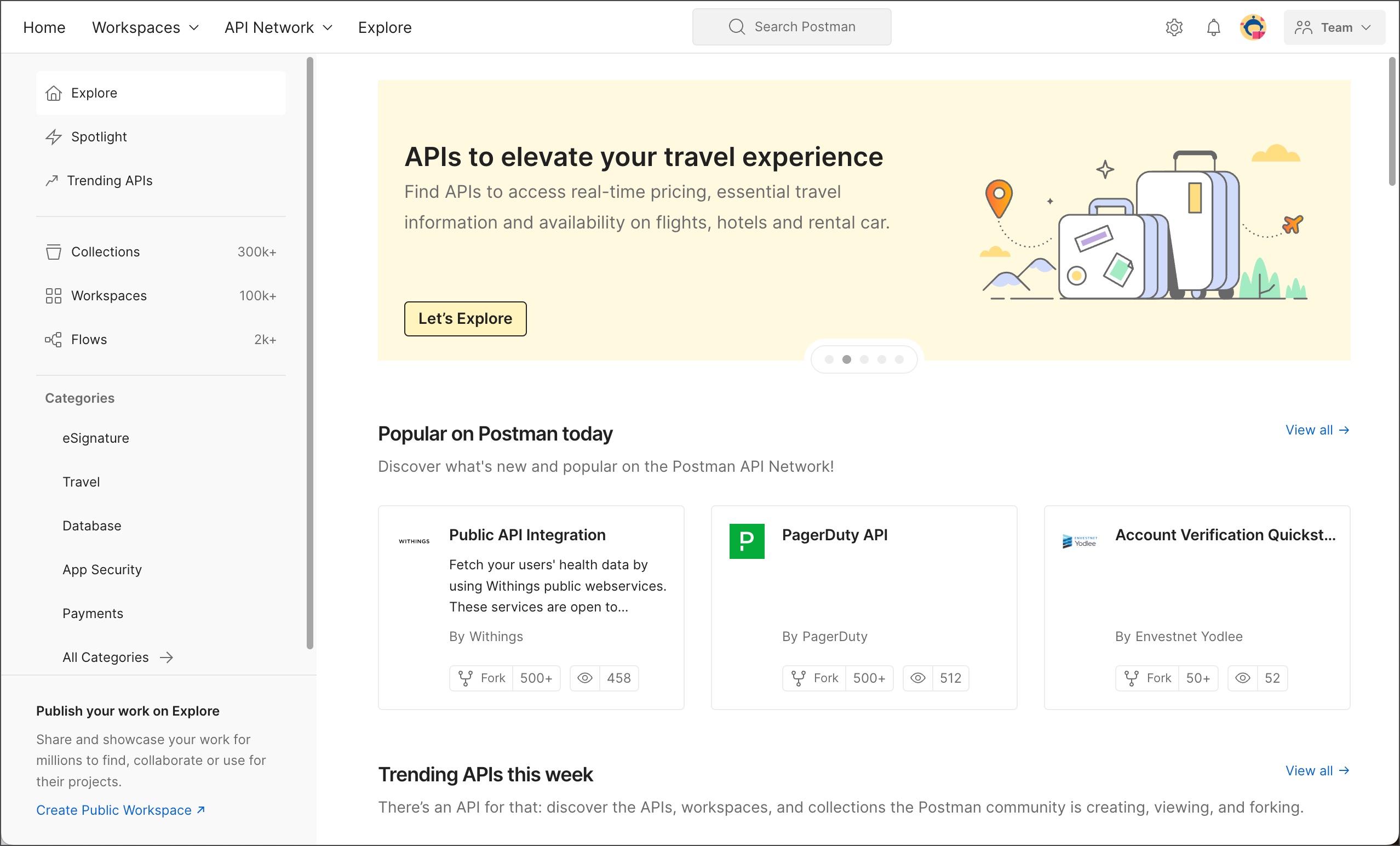Open the Team dropdown

click(1334, 27)
